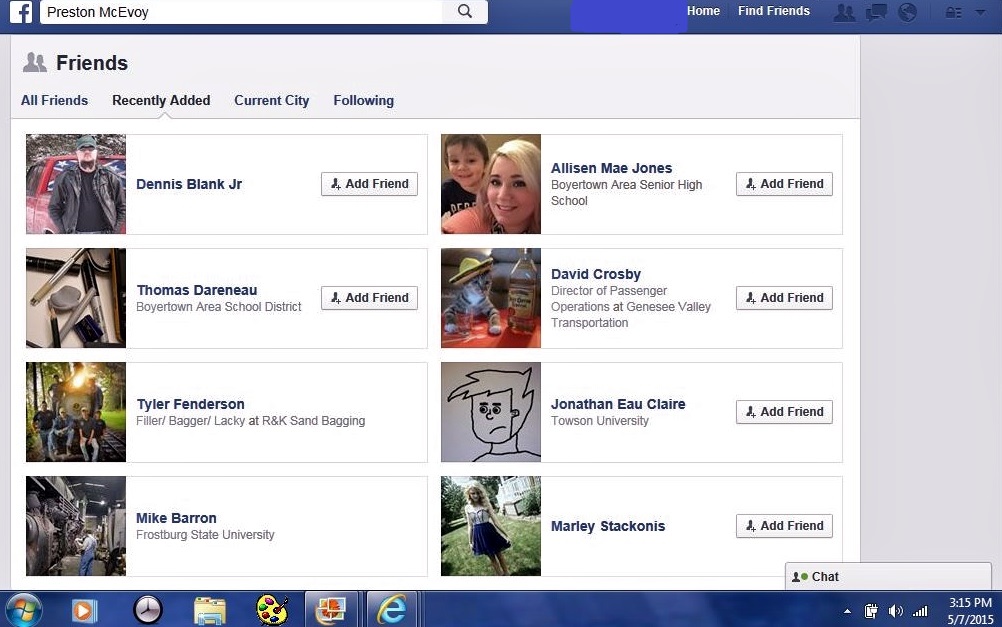Click Towson University text
The width and height of the screenshot is (1002, 627).
[599, 421]
